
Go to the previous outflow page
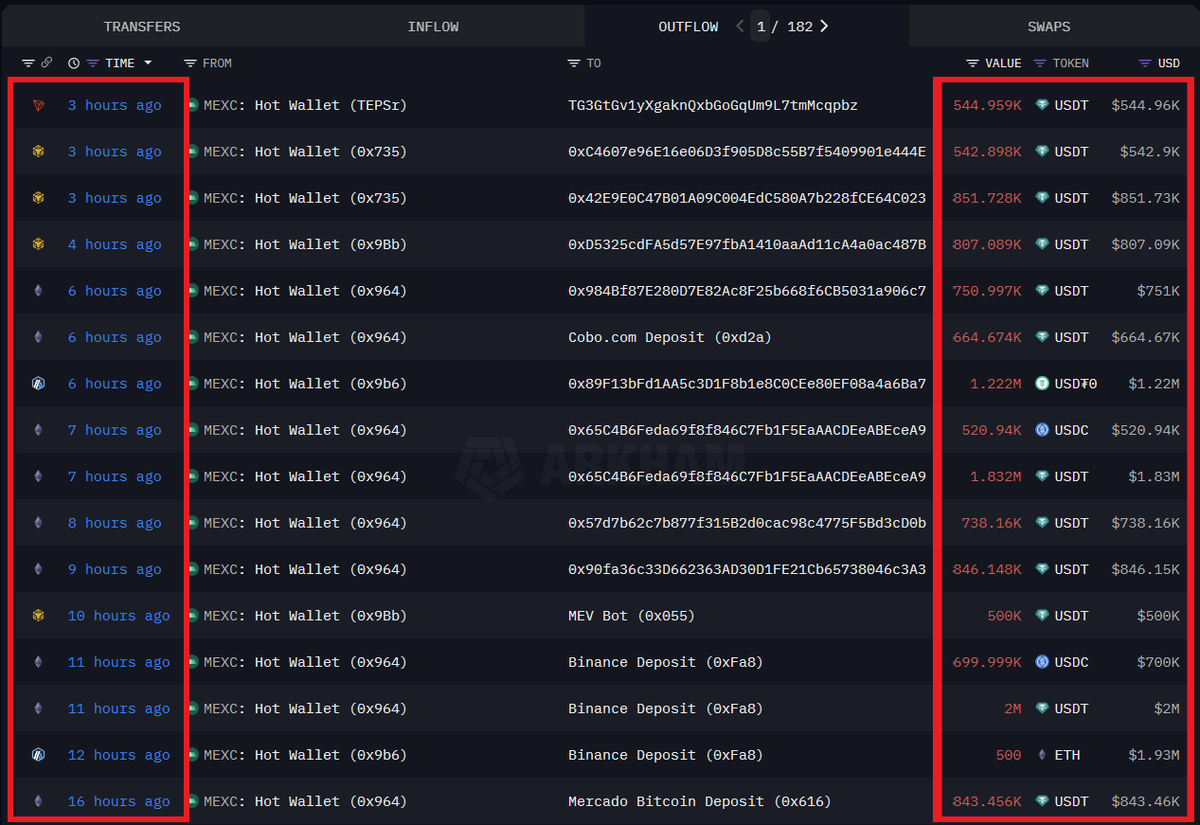[740, 27]
